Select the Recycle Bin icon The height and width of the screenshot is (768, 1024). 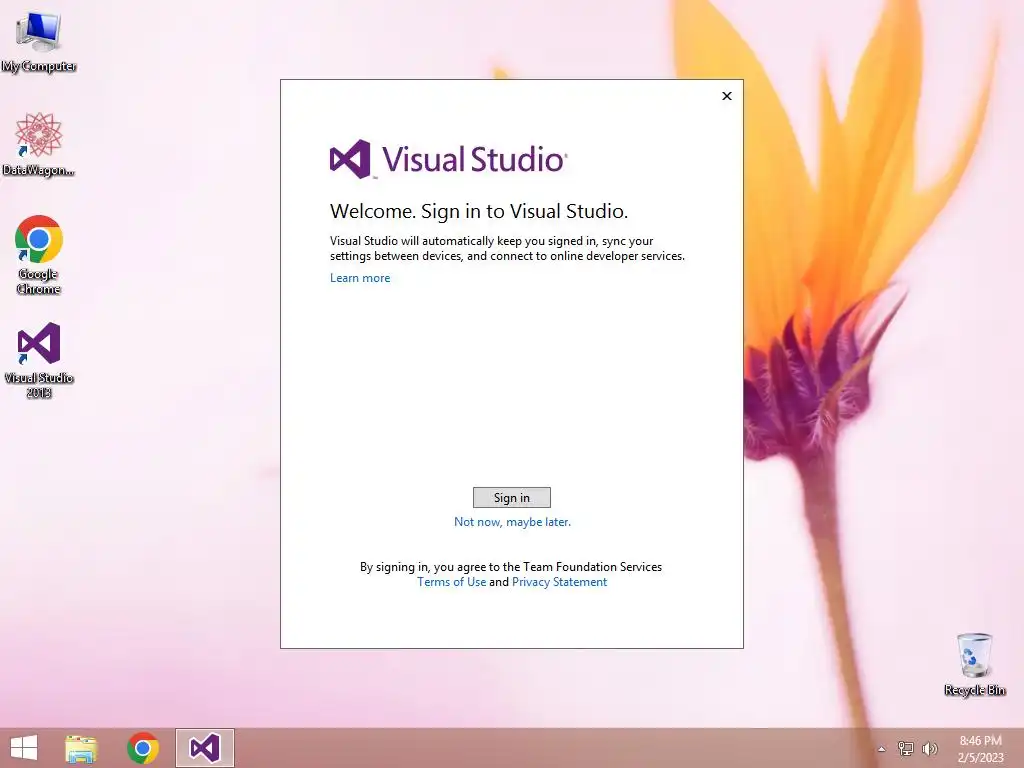(x=974, y=664)
